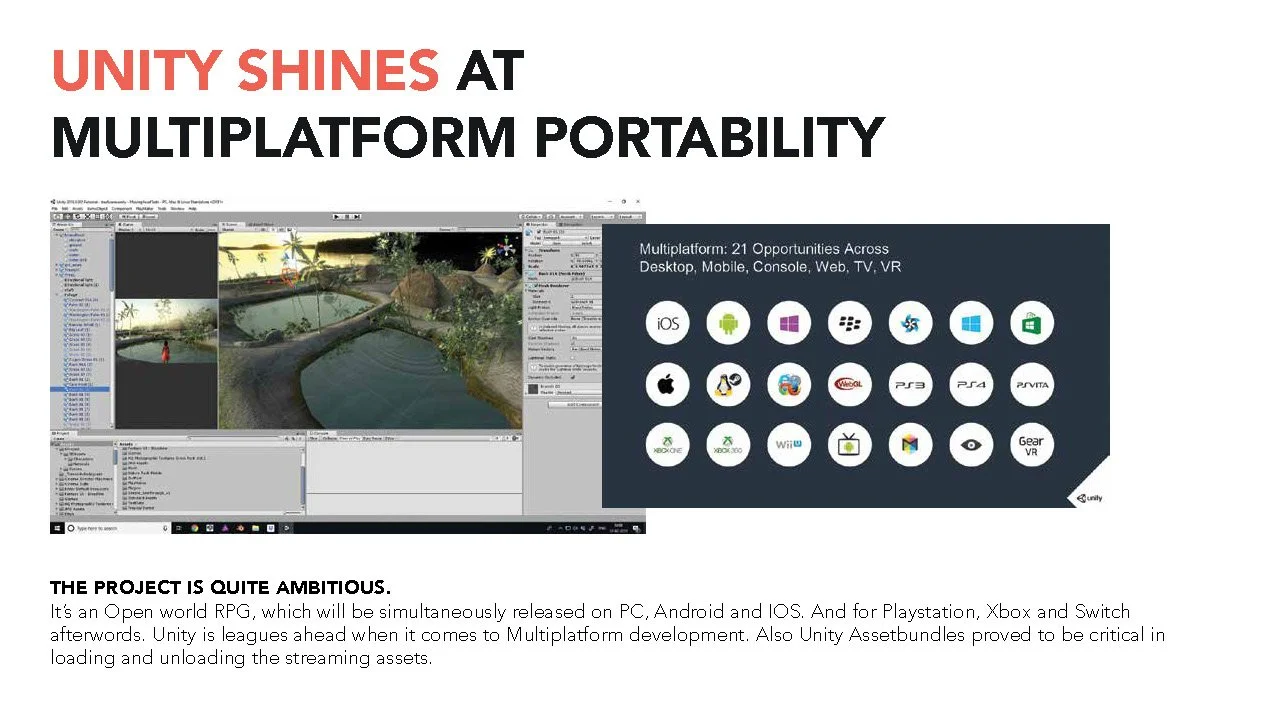Image resolution: width=1280 pixels, height=720 pixels.
Task: Click the Oculus eye platform icon
Action: point(971,445)
